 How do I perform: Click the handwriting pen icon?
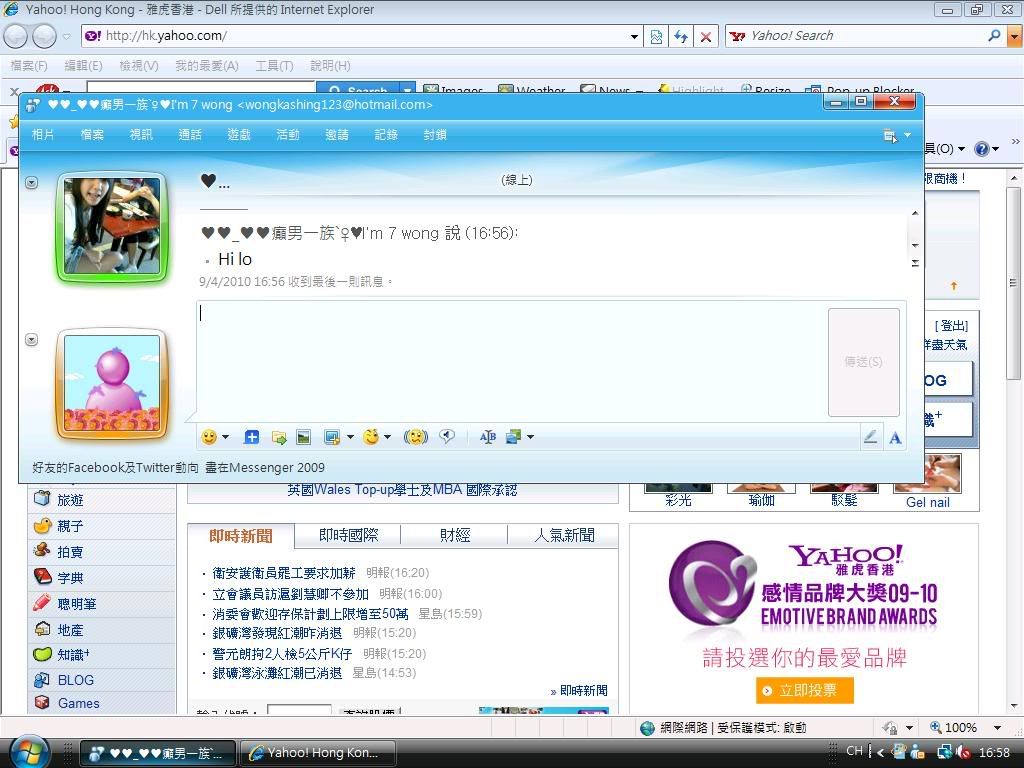tap(870, 437)
